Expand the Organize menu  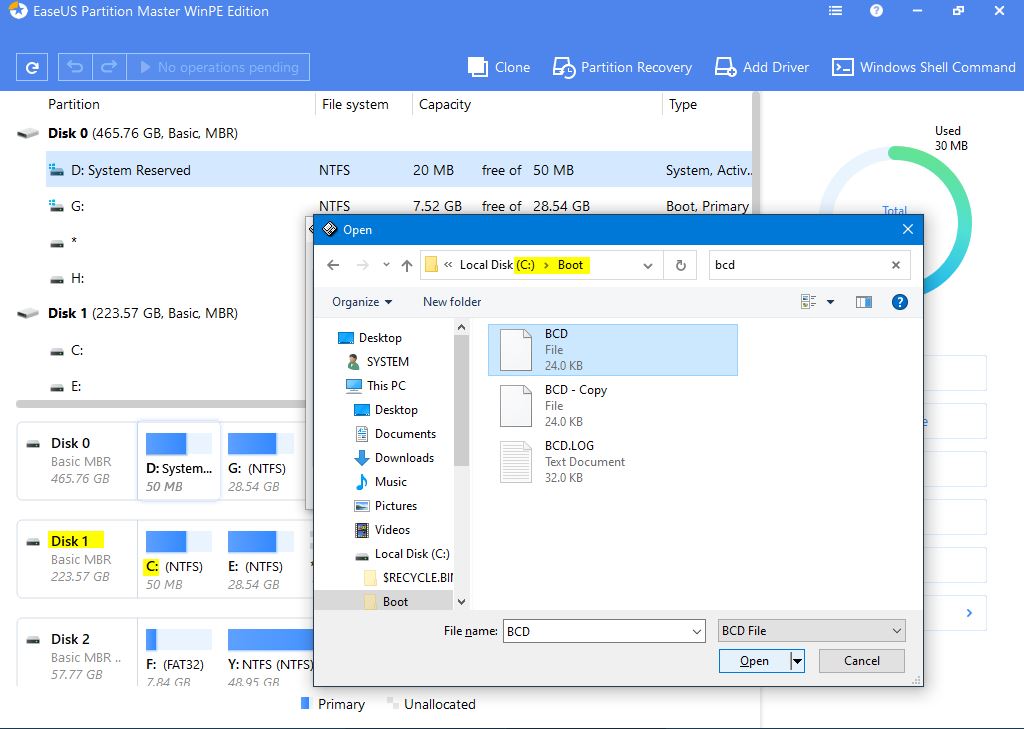(362, 302)
